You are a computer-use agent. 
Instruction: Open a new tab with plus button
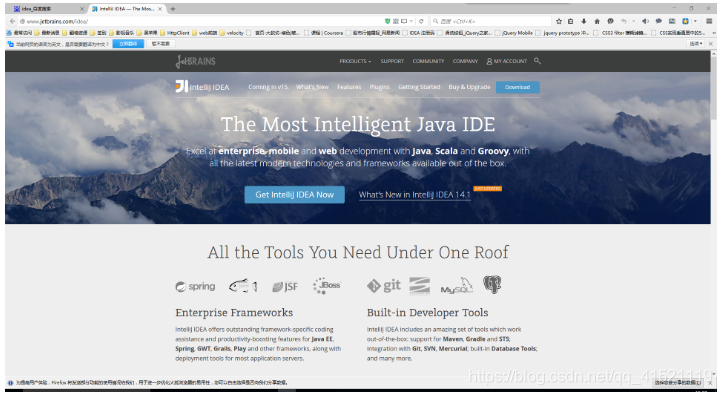[173, 9]
